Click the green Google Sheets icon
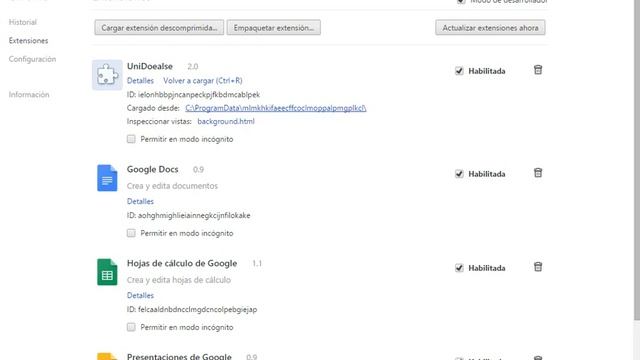640x360 pixels. [x=107, y=272]
